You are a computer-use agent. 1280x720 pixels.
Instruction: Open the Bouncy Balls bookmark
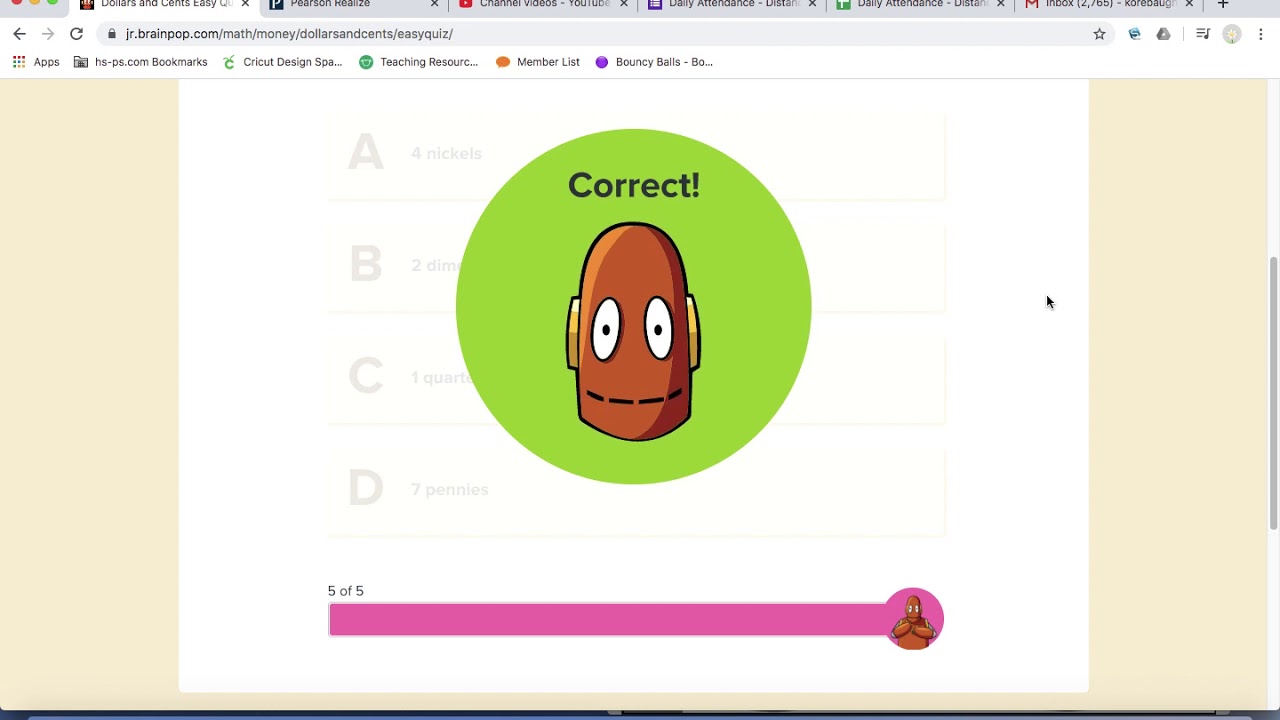tap(654, 62)
